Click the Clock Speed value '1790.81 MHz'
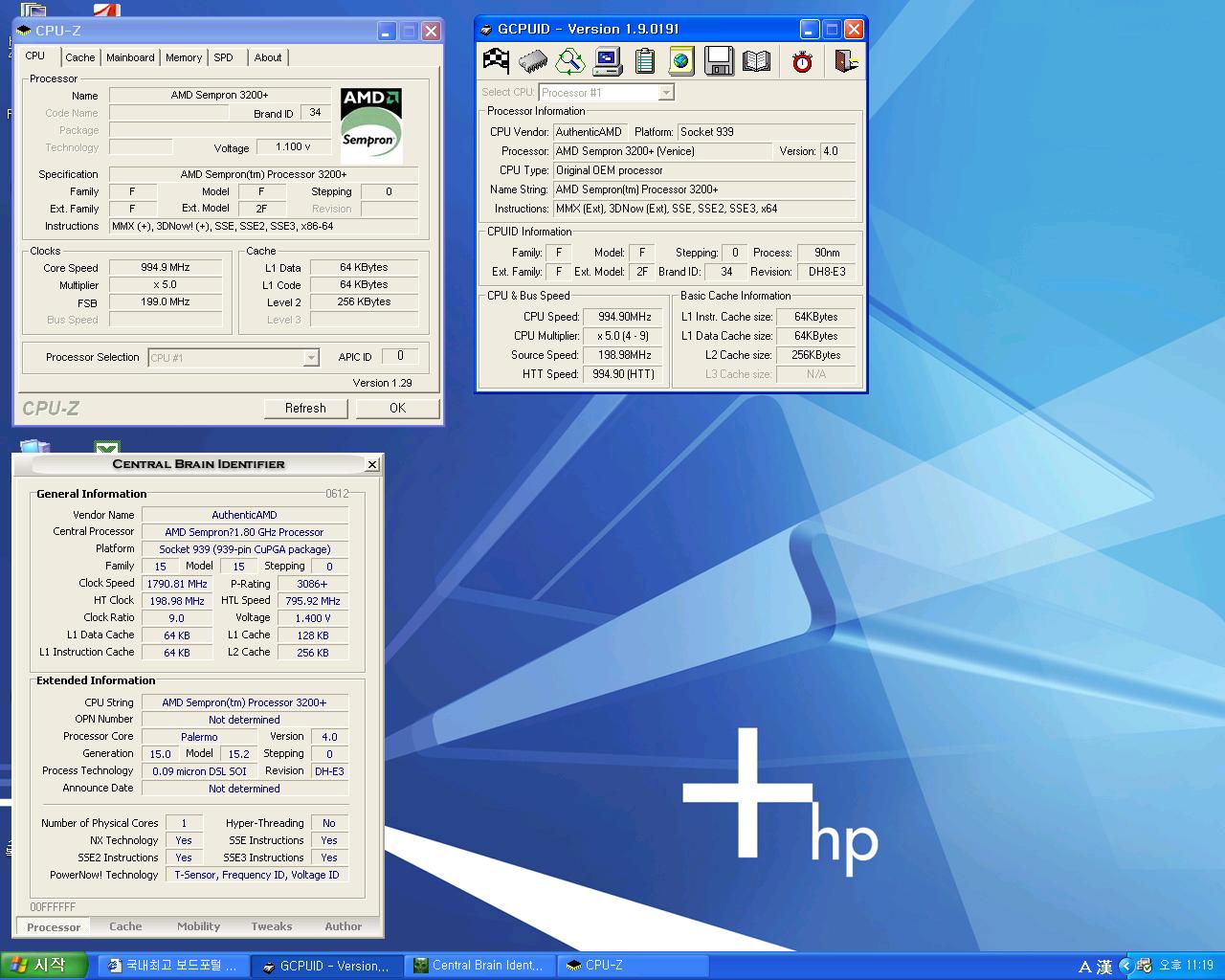 click(177, 584)
